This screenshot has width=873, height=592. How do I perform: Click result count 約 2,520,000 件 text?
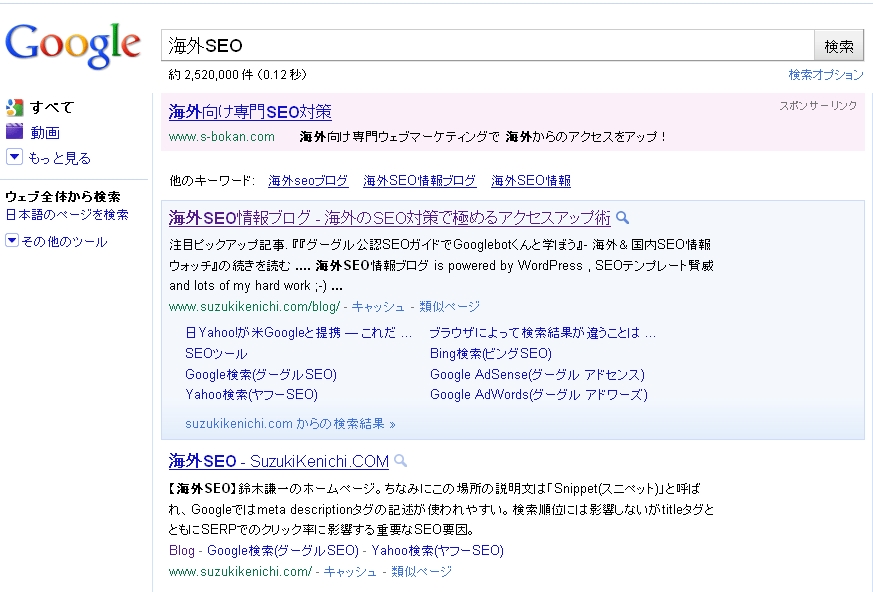[238, 75]
